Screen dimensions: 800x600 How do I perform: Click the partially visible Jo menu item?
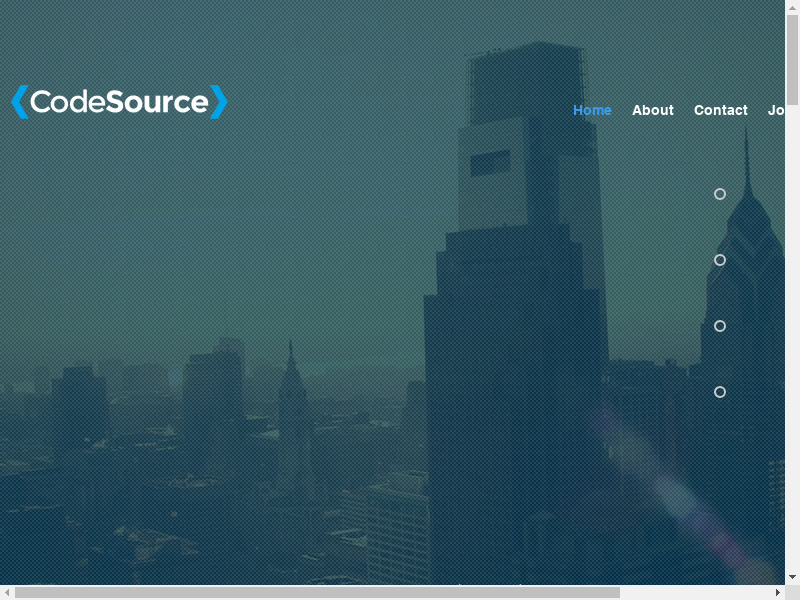click(x=776, y=110)
